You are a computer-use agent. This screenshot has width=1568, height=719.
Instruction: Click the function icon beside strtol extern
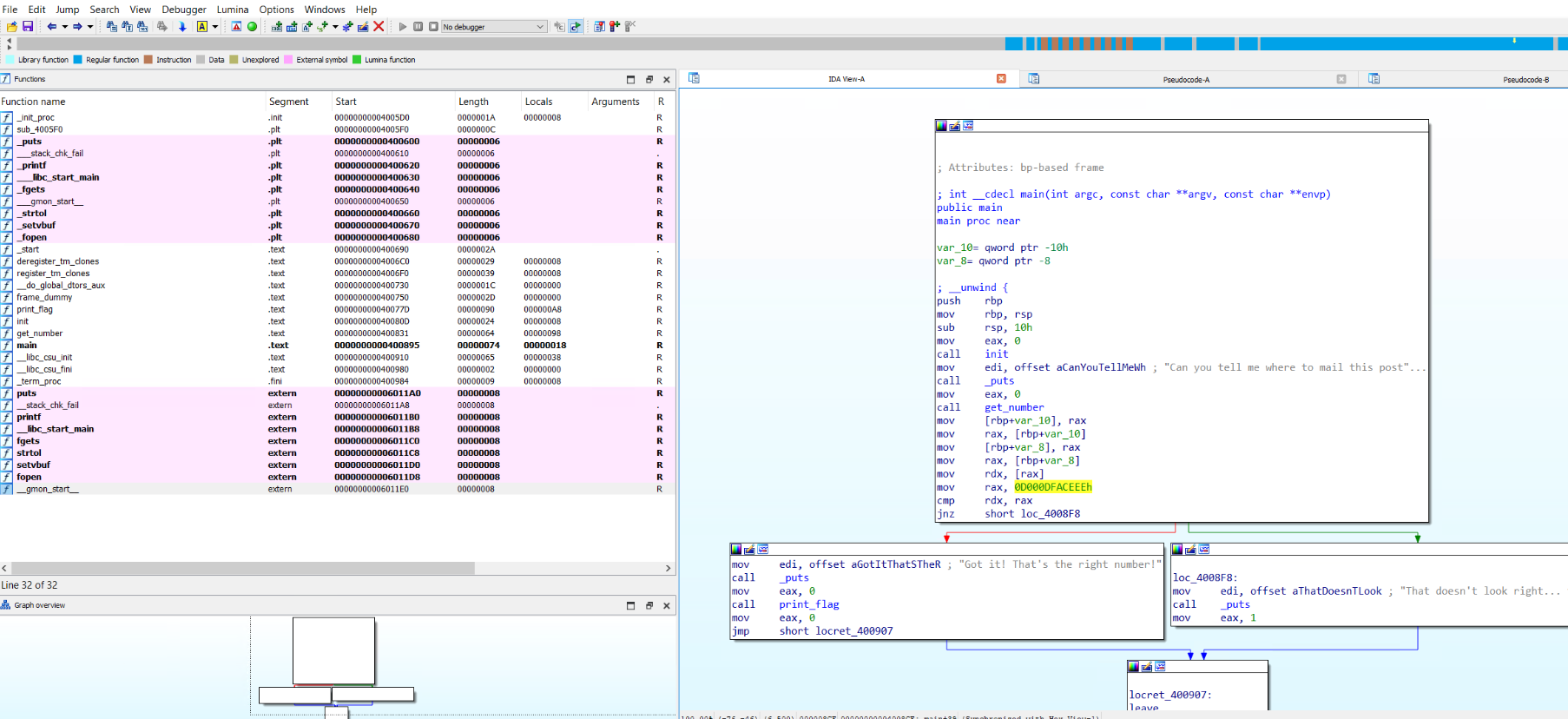pos(7,453)
